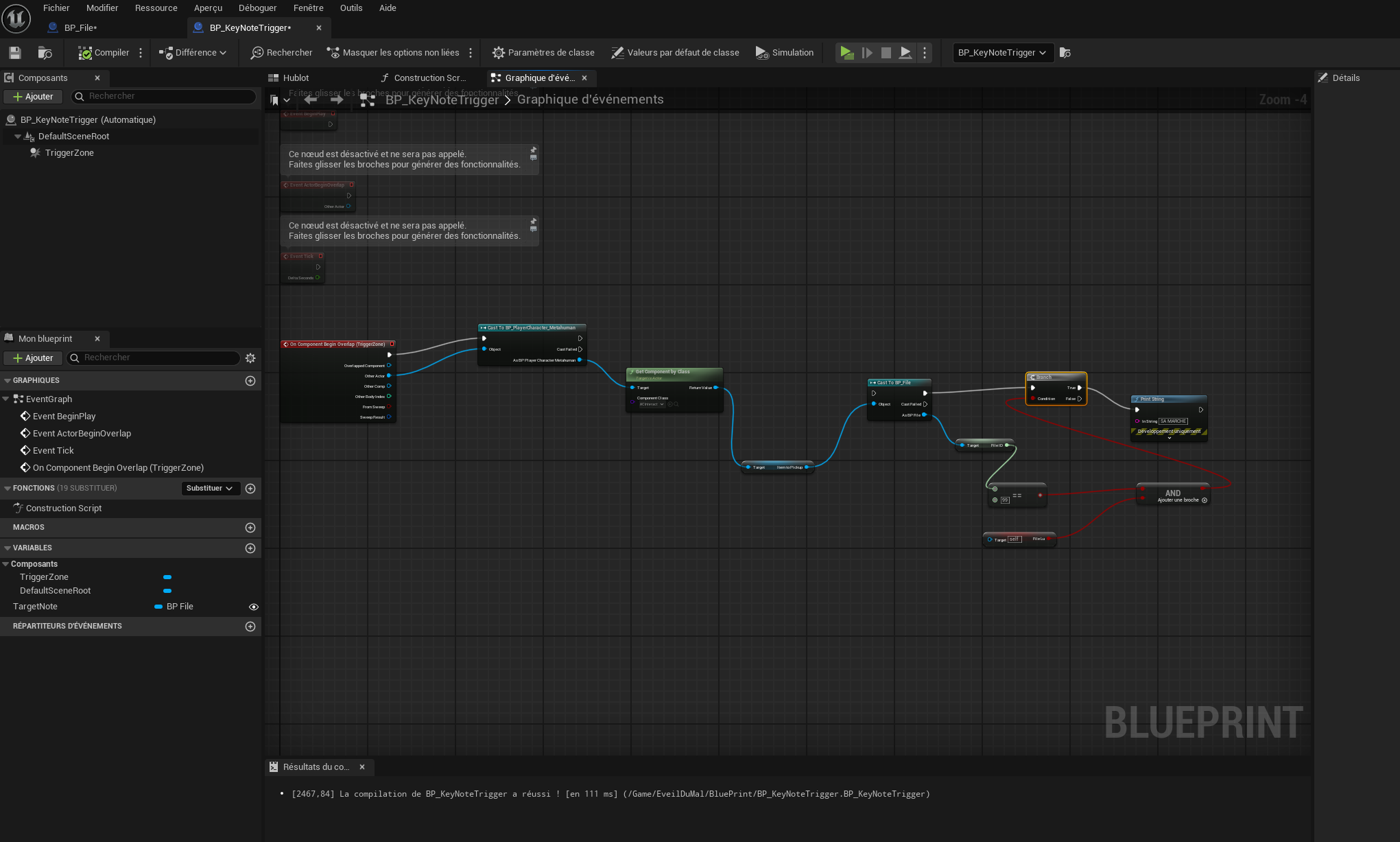Toggle the Simulation mode button

(784, 53)
